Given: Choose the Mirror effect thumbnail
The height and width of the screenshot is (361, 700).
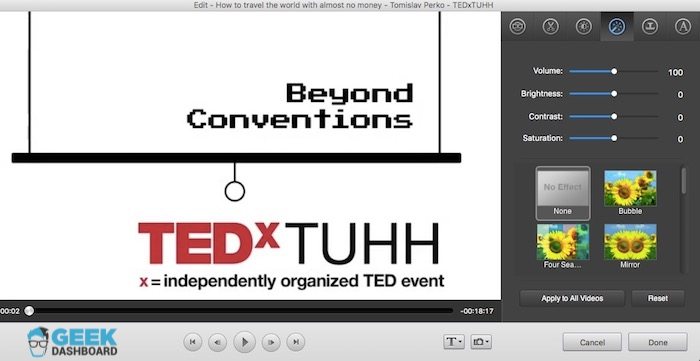Looking at the screenshot, I should point(630,246).
